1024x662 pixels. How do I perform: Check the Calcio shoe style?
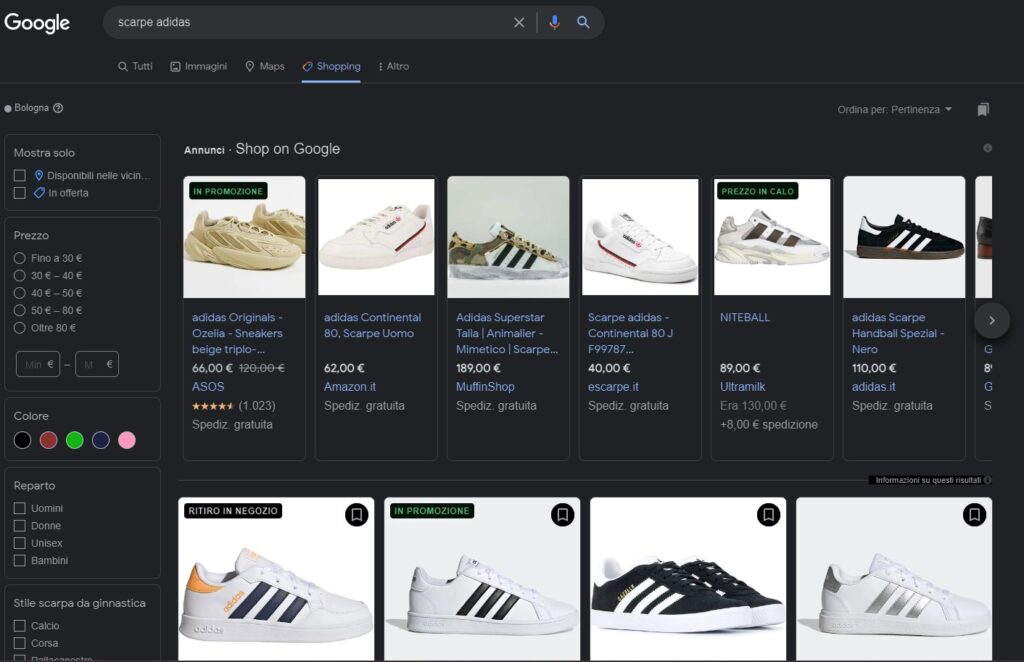20,625
